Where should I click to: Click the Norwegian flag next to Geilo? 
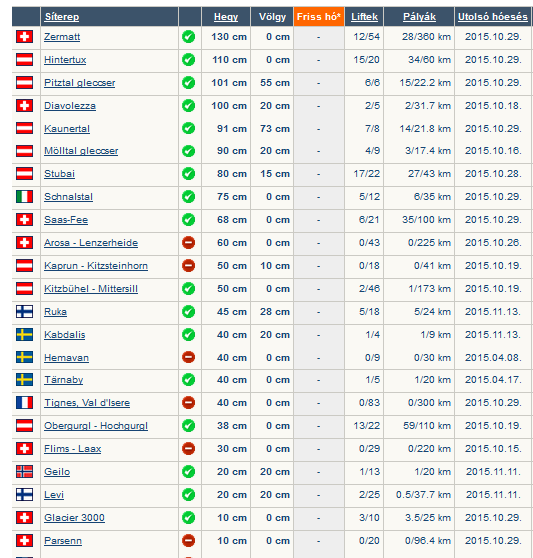[x=25, y=472]
